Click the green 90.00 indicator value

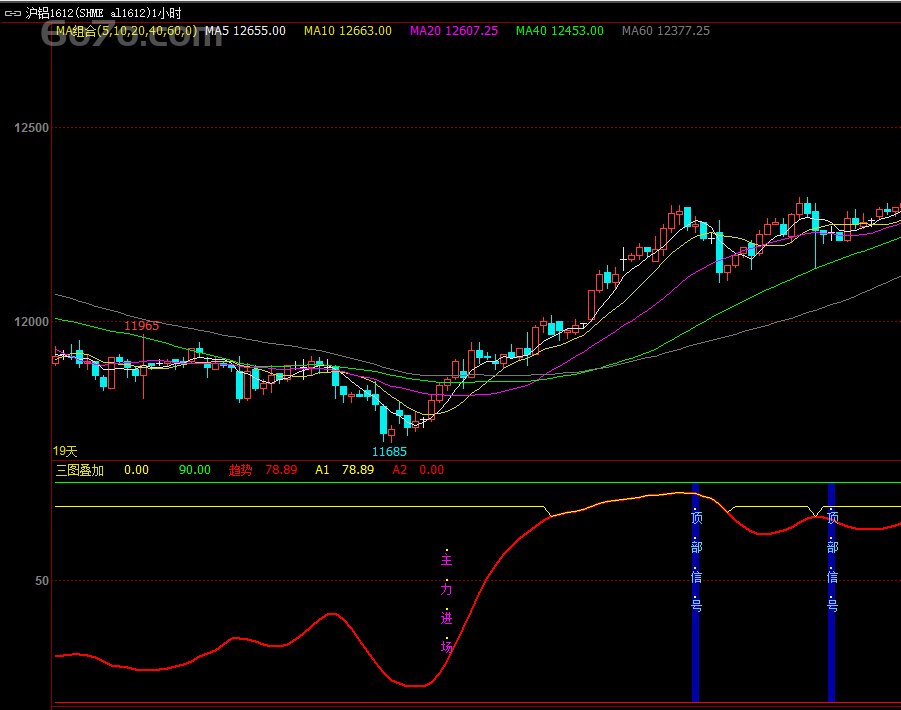(x=195, y=470)
